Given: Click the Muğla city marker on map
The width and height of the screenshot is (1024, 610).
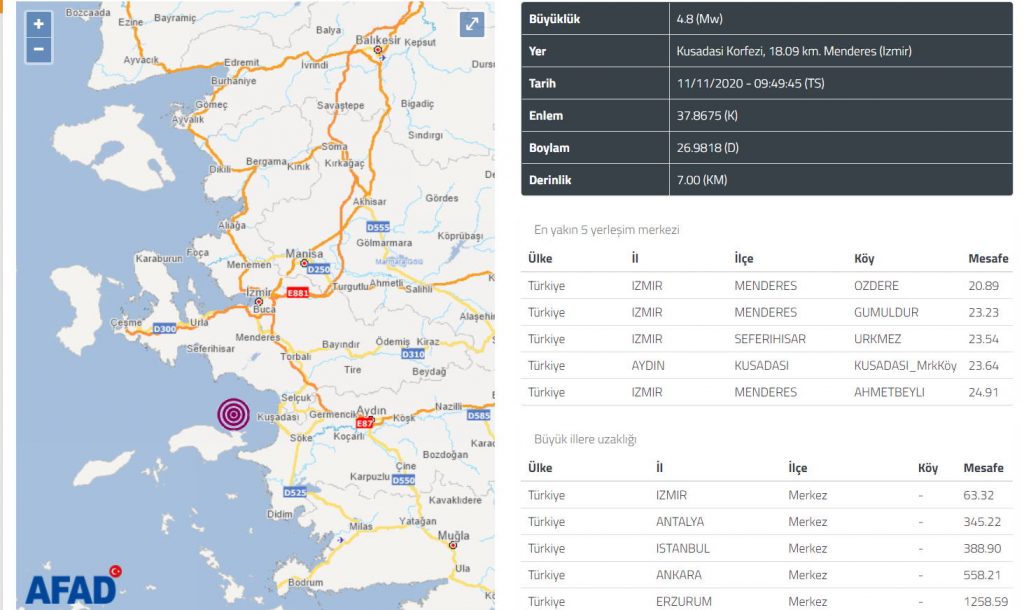Looking at the screenshot, I should pyautogui.click(x=453, y=545).
